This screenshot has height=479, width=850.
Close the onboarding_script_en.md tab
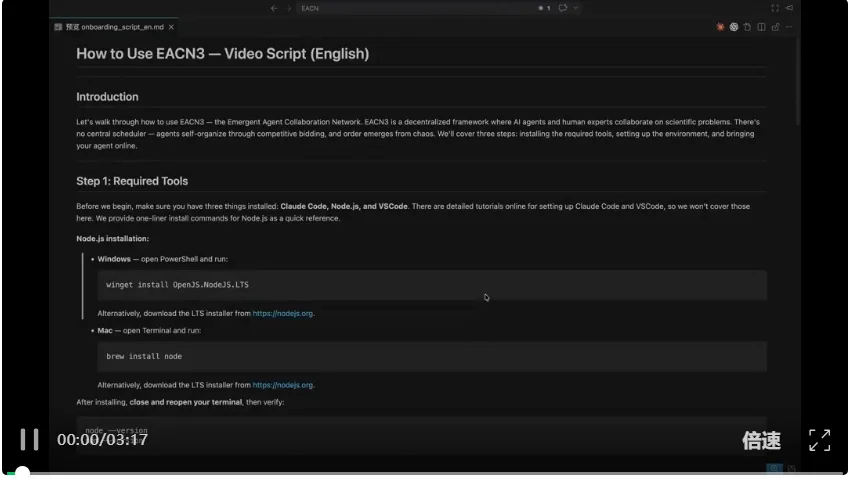(171, 27)
